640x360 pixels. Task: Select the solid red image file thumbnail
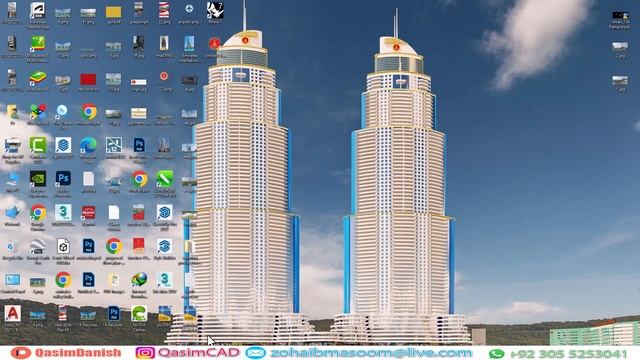pyautogui.click(x=88, y=80)
